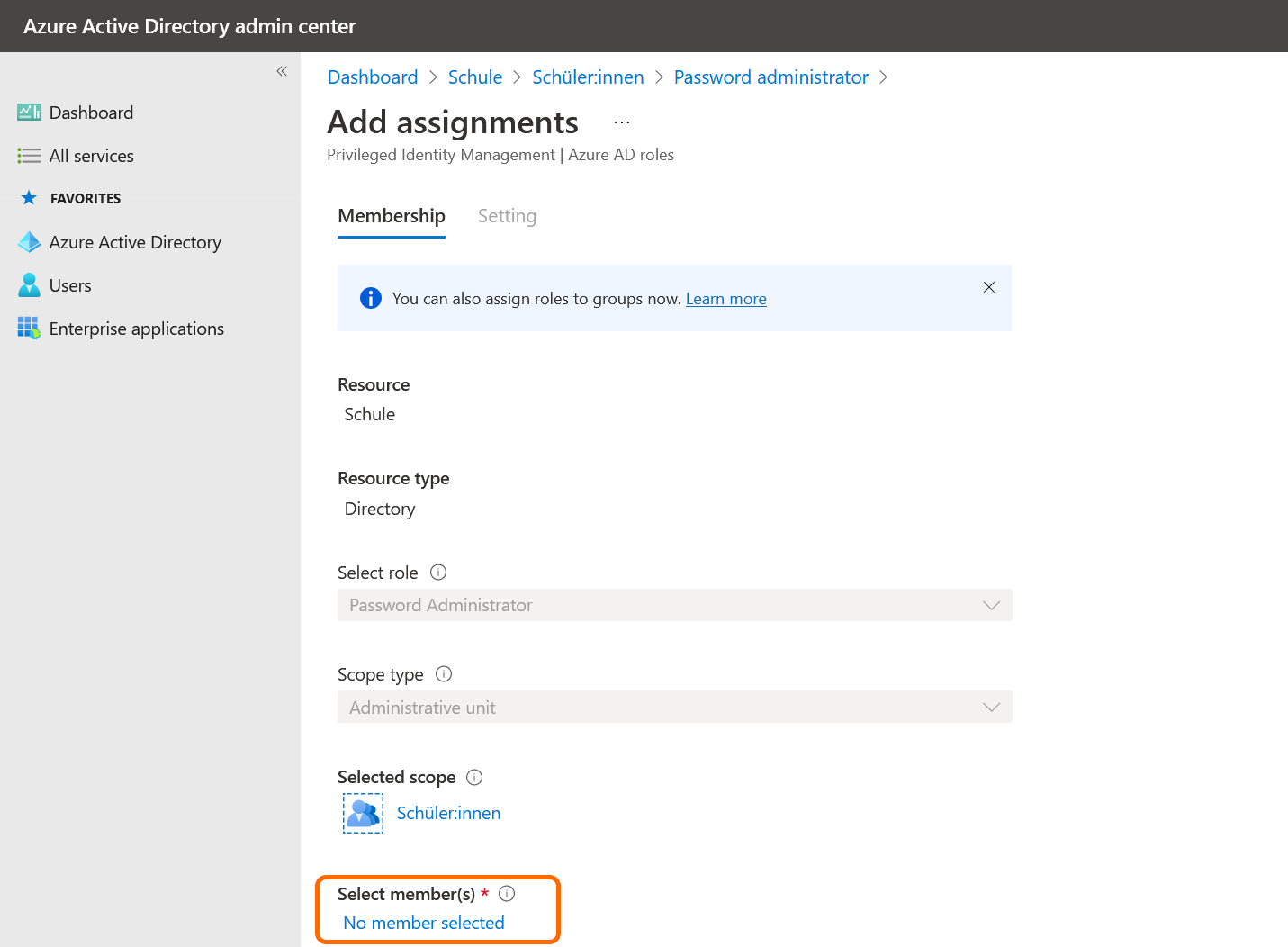Click the Schüler:innen administrative unit icon
The image size is (1288, 947).
364,813
